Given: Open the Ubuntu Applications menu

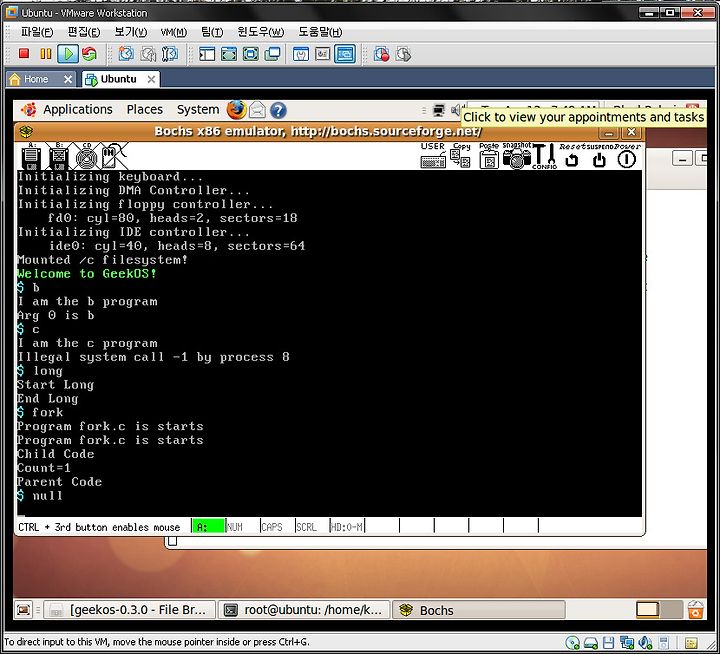Looking at the screenshot, I should [77, 110].
